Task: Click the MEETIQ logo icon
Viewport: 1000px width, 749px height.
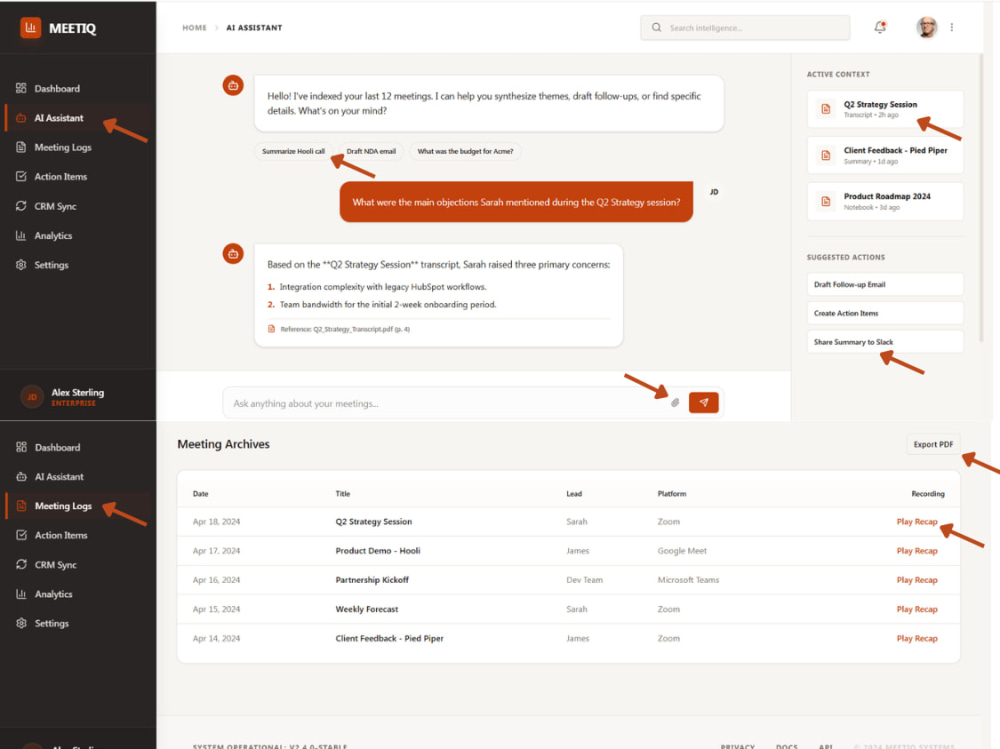Action: click(x=30, y=27)
